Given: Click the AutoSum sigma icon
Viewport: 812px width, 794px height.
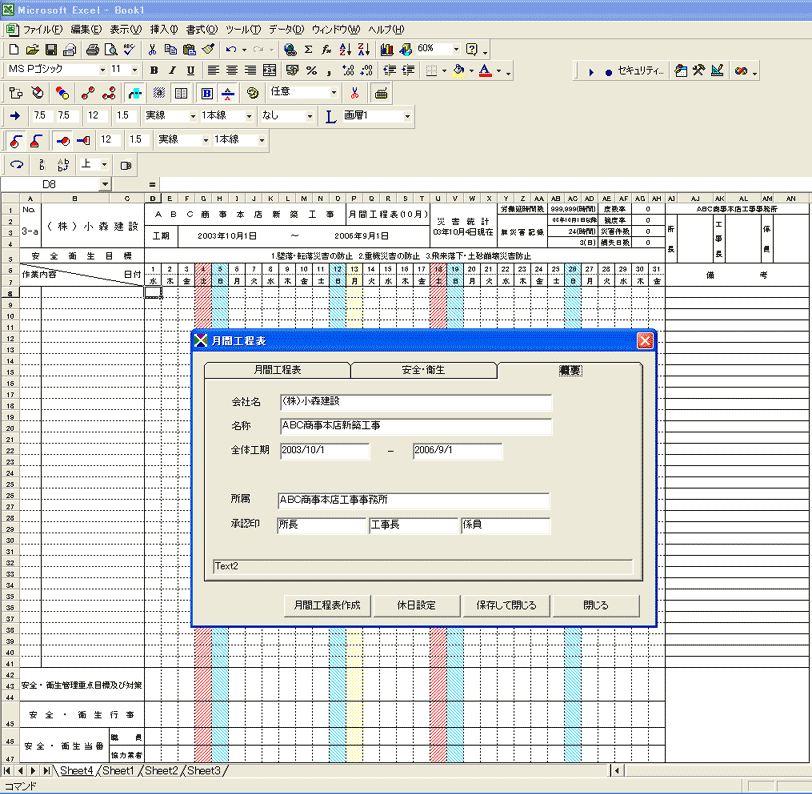Looking at the screenshot, I should pyautogui.click(x=308, y=49).
